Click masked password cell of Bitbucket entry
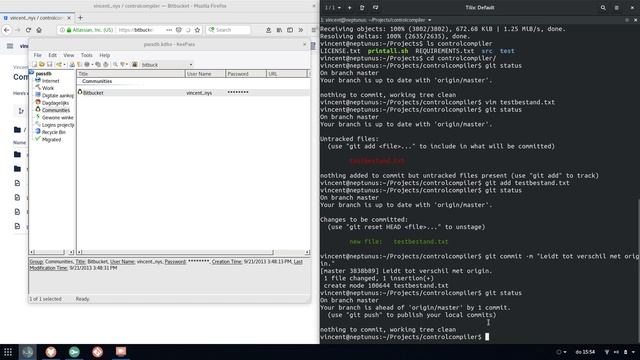Screen dimensions: 640x360 point(238,93)
